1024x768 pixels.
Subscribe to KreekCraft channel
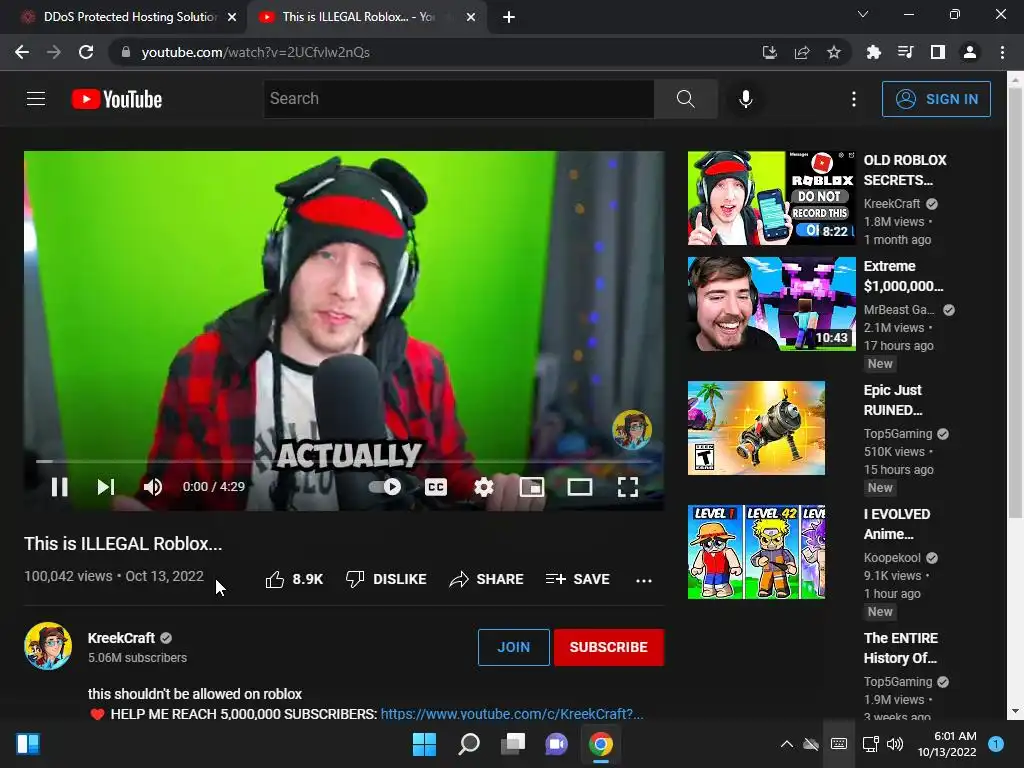coord(609,647)
